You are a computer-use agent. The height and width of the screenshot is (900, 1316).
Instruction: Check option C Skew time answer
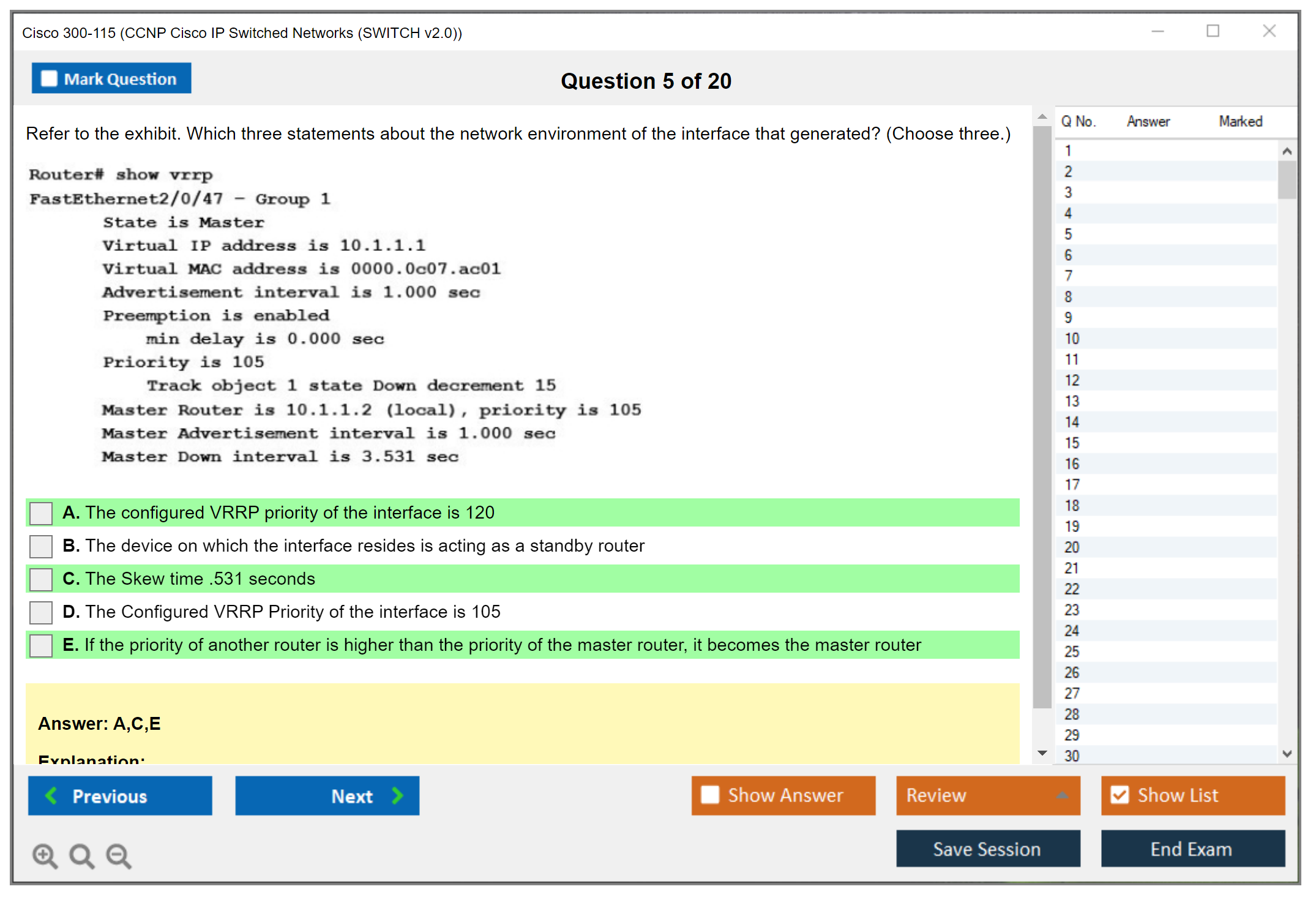[x=41, y=579]
